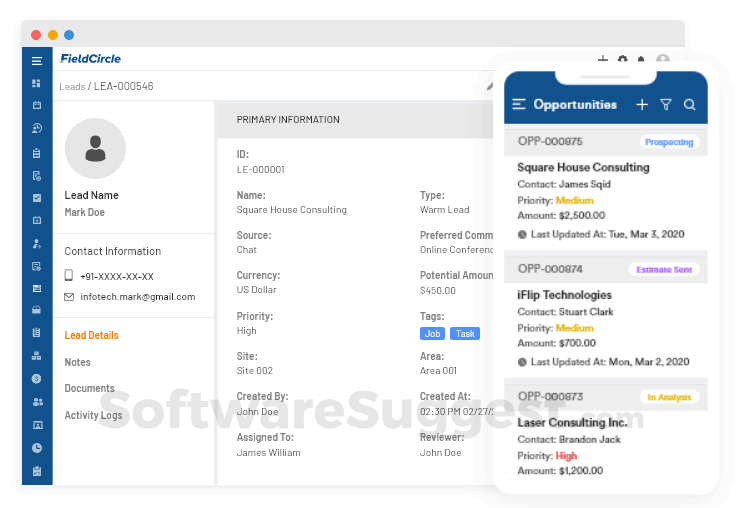Tap the search magnifier in Opportunities header
The image size is (741, 508).
[x=690, y=104]
